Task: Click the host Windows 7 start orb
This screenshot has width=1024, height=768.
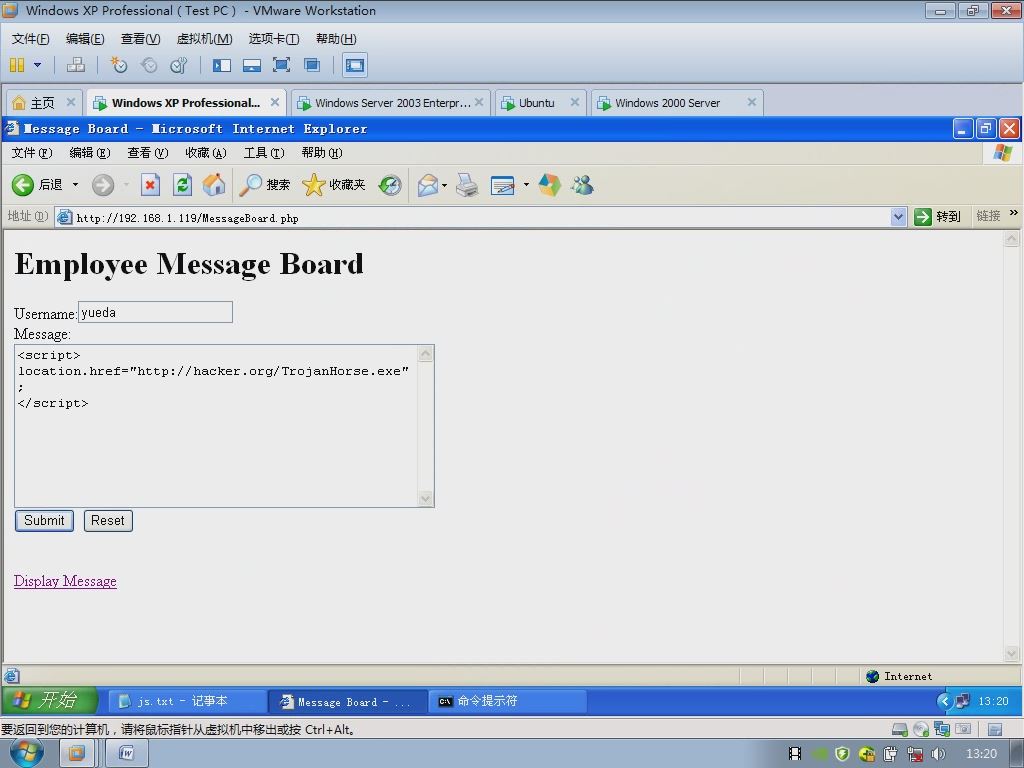Action: [x=27, y=753]
